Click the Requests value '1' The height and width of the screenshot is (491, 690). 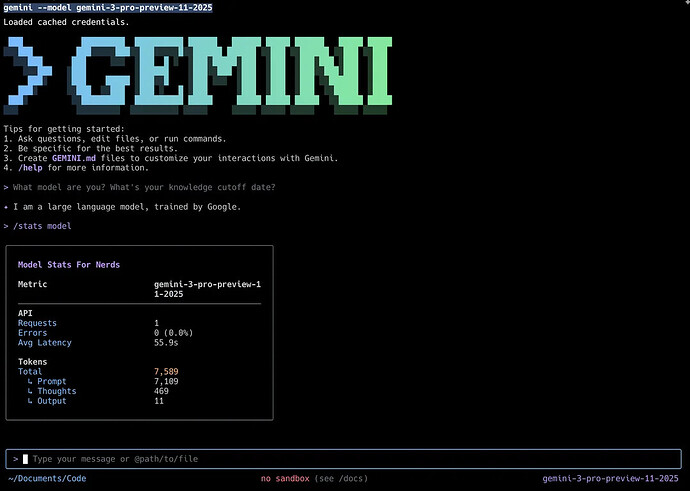(156, 323)
